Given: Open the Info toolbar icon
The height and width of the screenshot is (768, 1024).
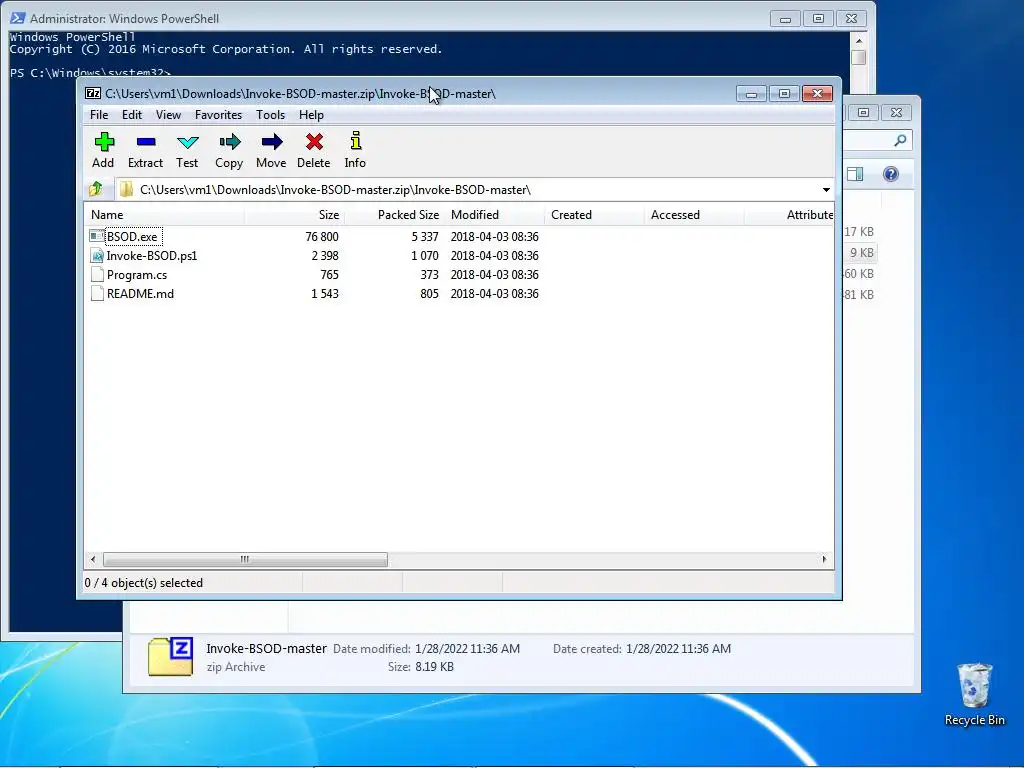Looking at the screenshot, I should (x=355, y=141).
